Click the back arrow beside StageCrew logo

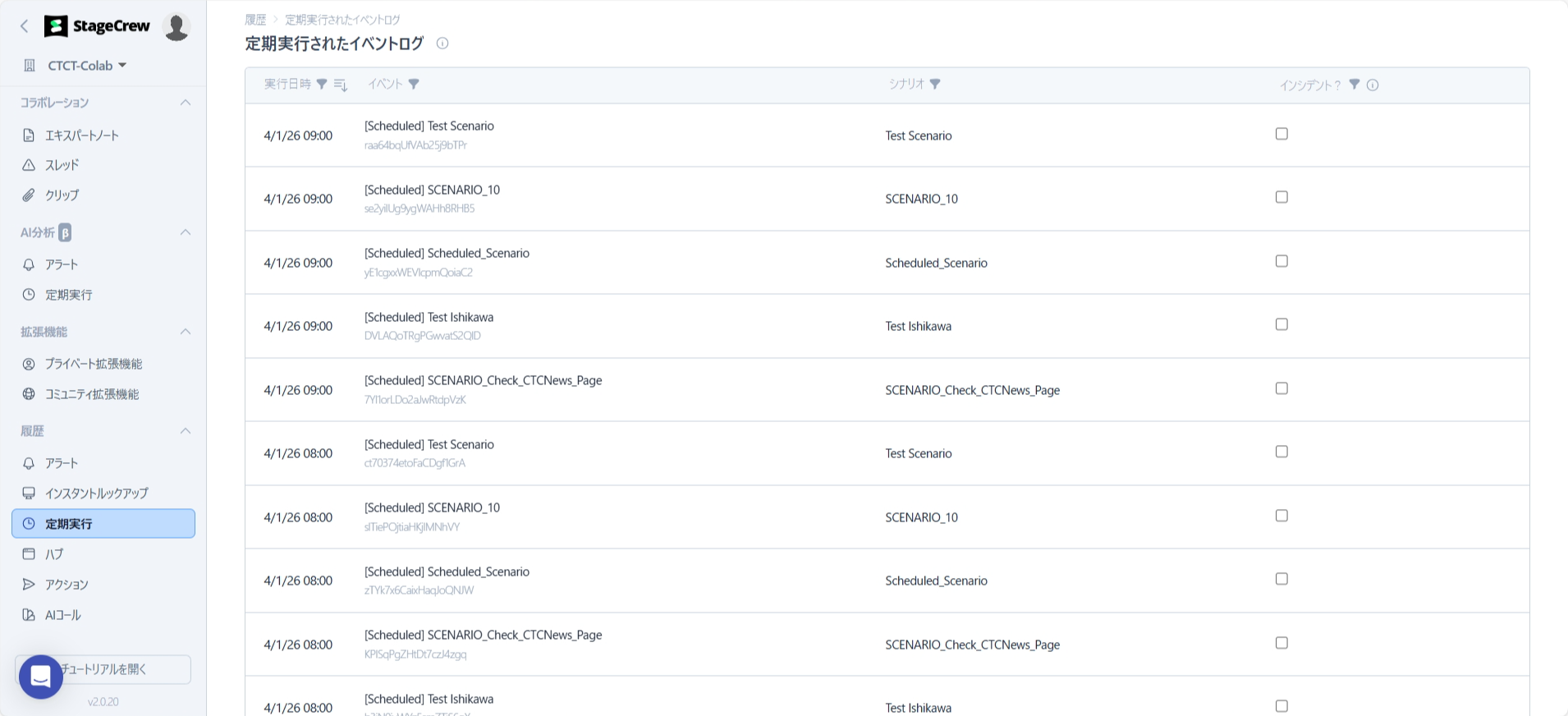click(25, 26)
